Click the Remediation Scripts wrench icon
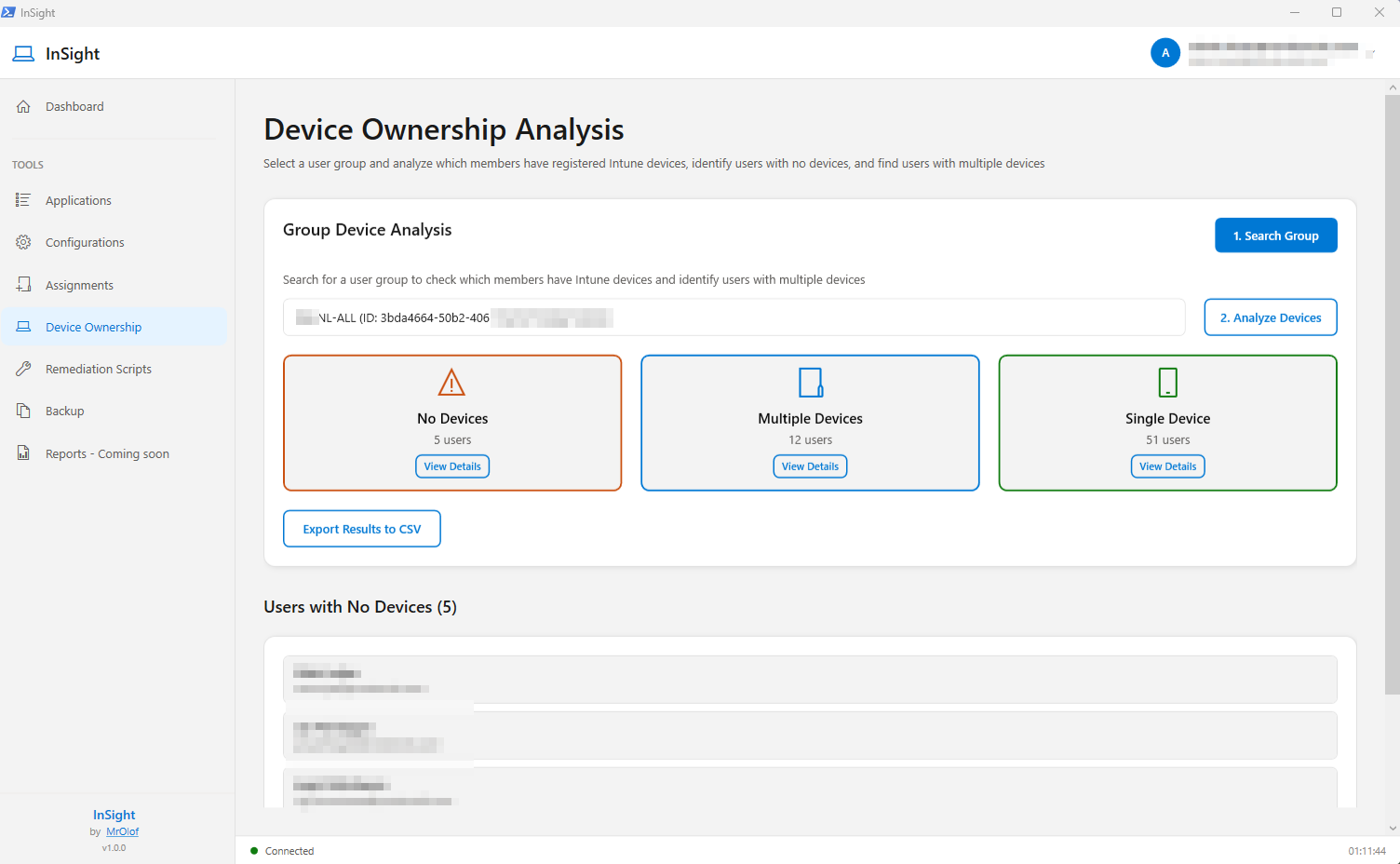Image resolution: width=1400 pixels, height=864 pixels. coord(23,369)
